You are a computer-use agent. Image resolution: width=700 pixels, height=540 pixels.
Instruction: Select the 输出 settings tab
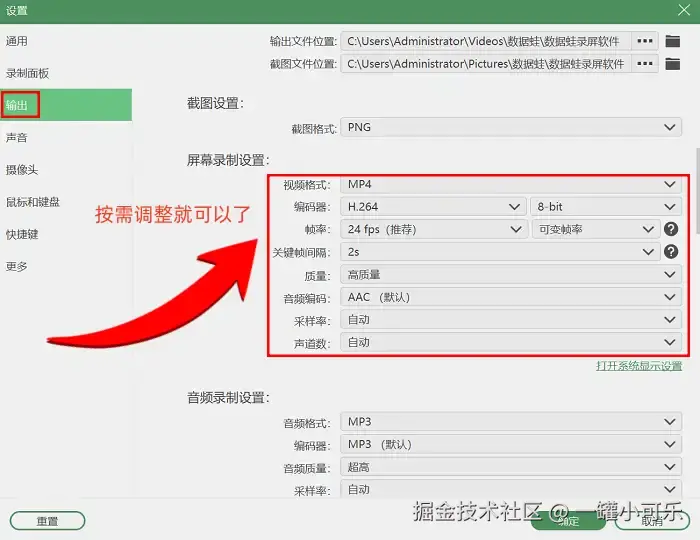click(66, 105)
